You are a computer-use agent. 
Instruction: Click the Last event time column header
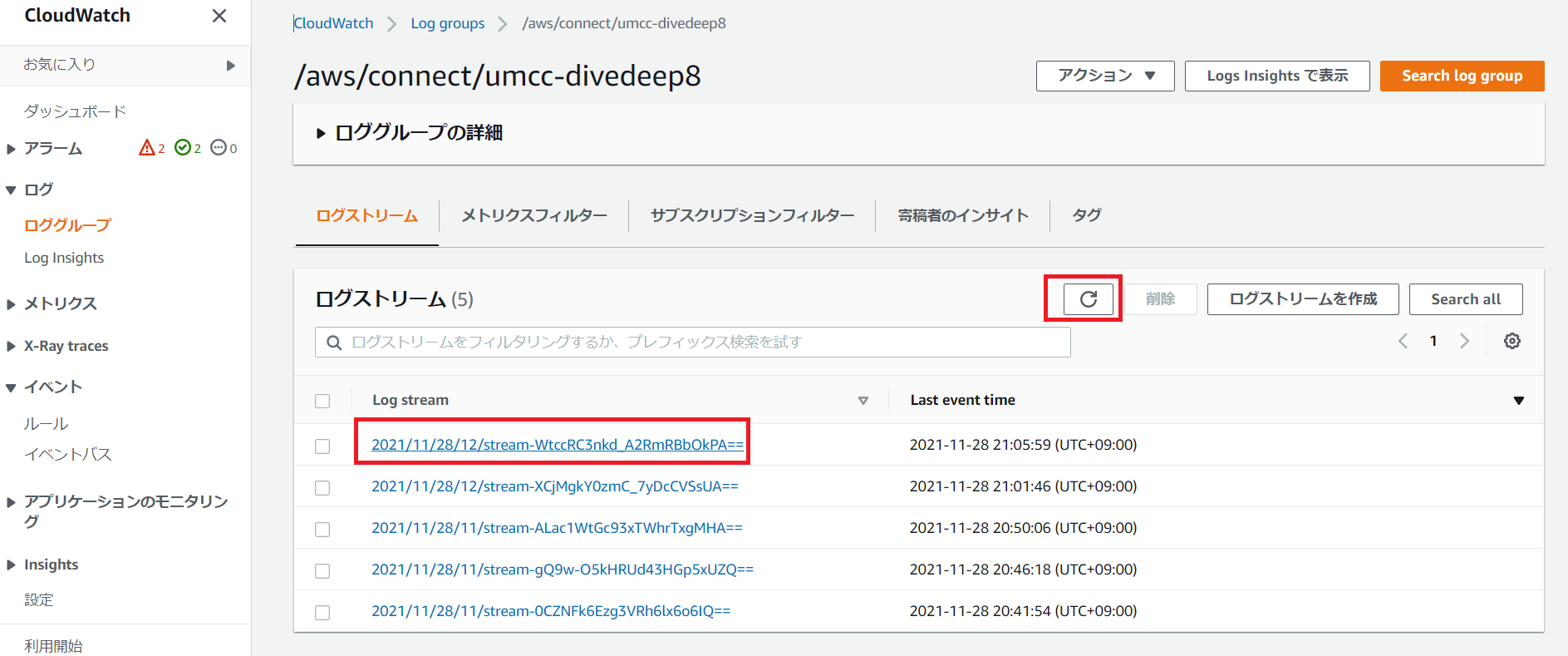pyautogui.click(x=962, y=400)
